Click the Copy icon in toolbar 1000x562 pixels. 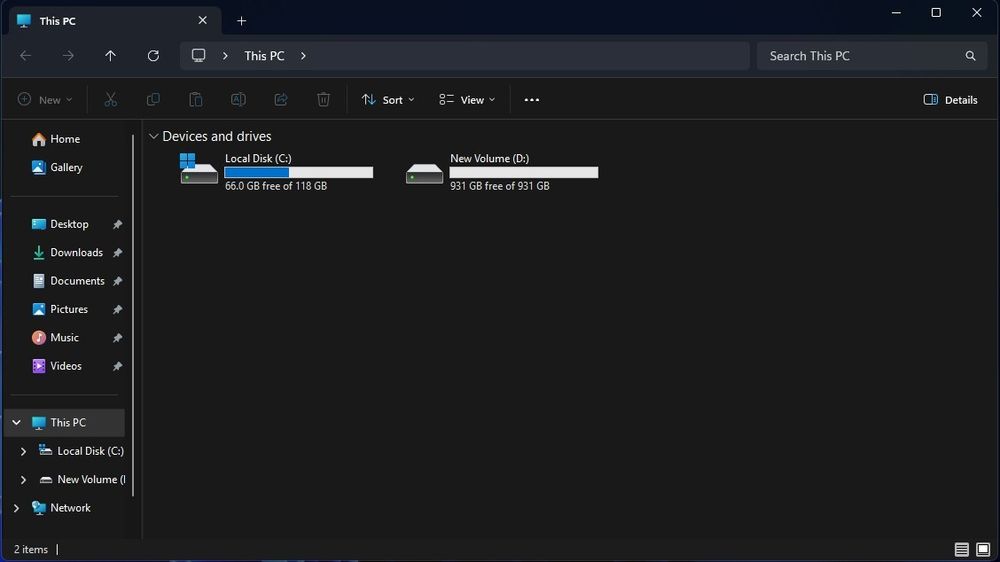(x=153, y=100)
